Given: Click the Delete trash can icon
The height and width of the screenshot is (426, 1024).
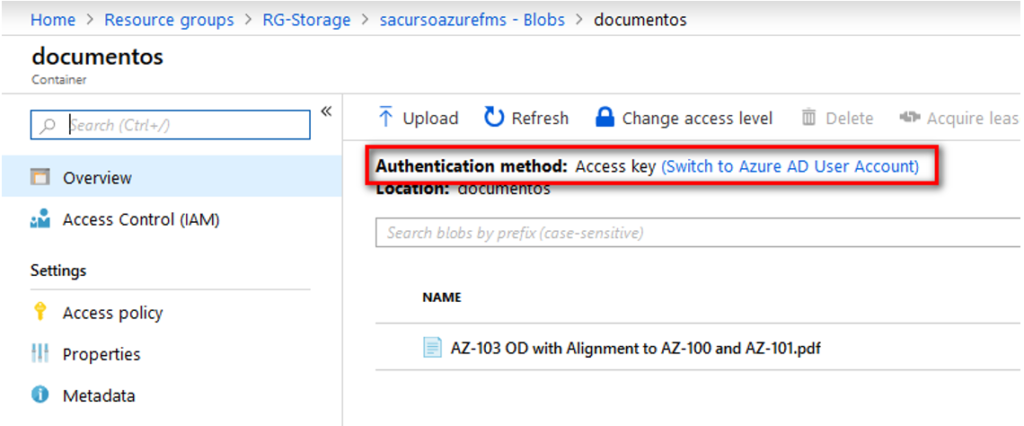Looking at the screenshot, I should tap(809, 118).
